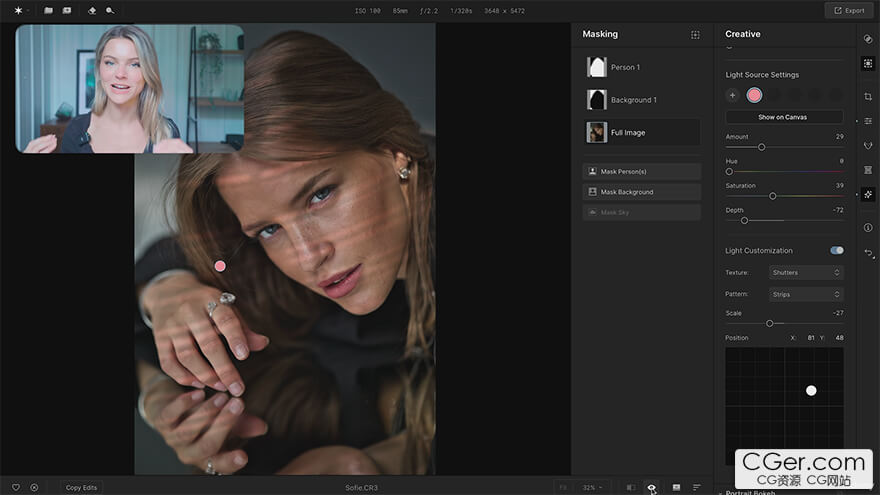Expand the Portrait Bokeh section

[x=750, y=492]
